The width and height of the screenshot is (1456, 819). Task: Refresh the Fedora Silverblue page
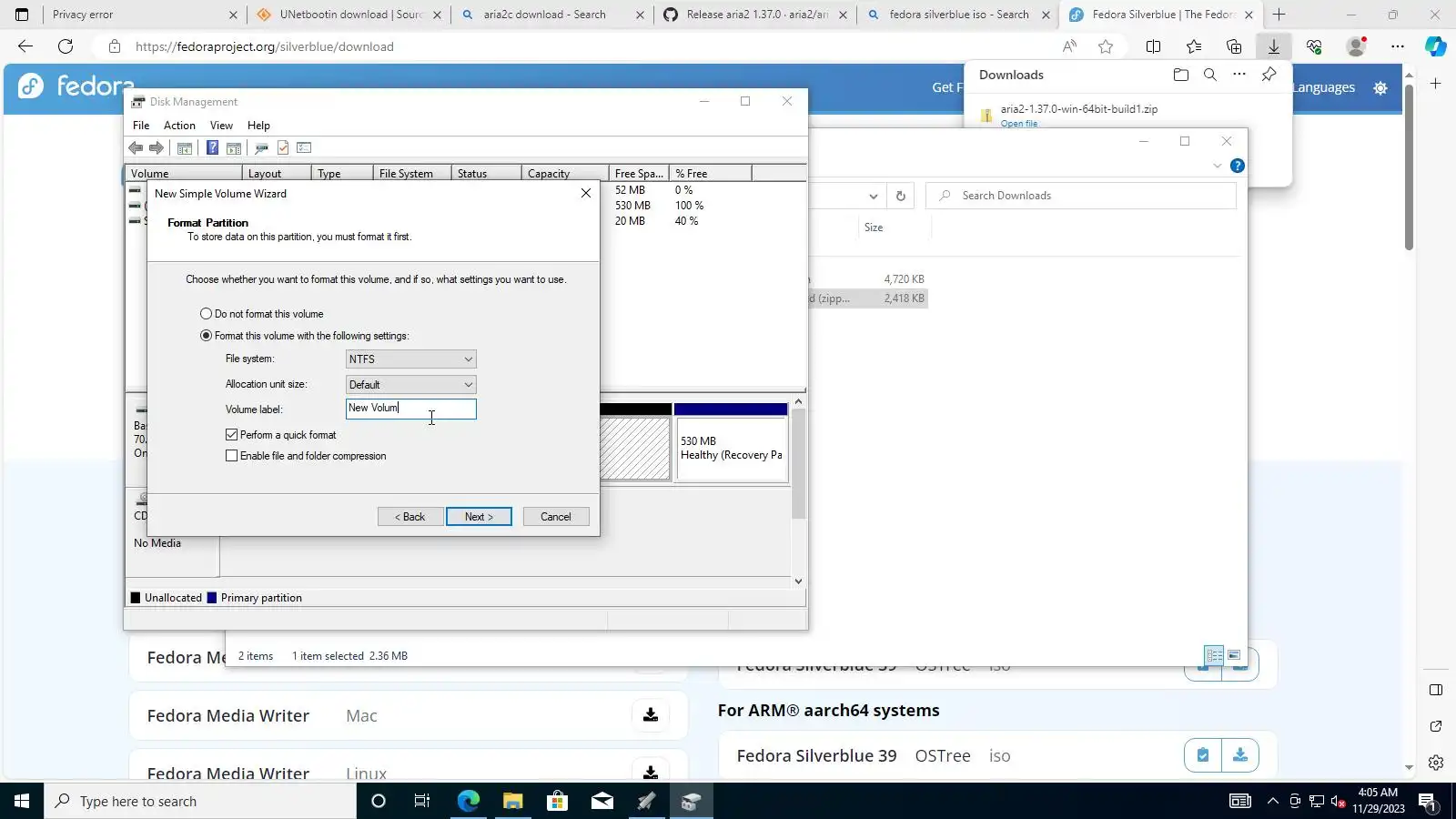tap(66, 46)
